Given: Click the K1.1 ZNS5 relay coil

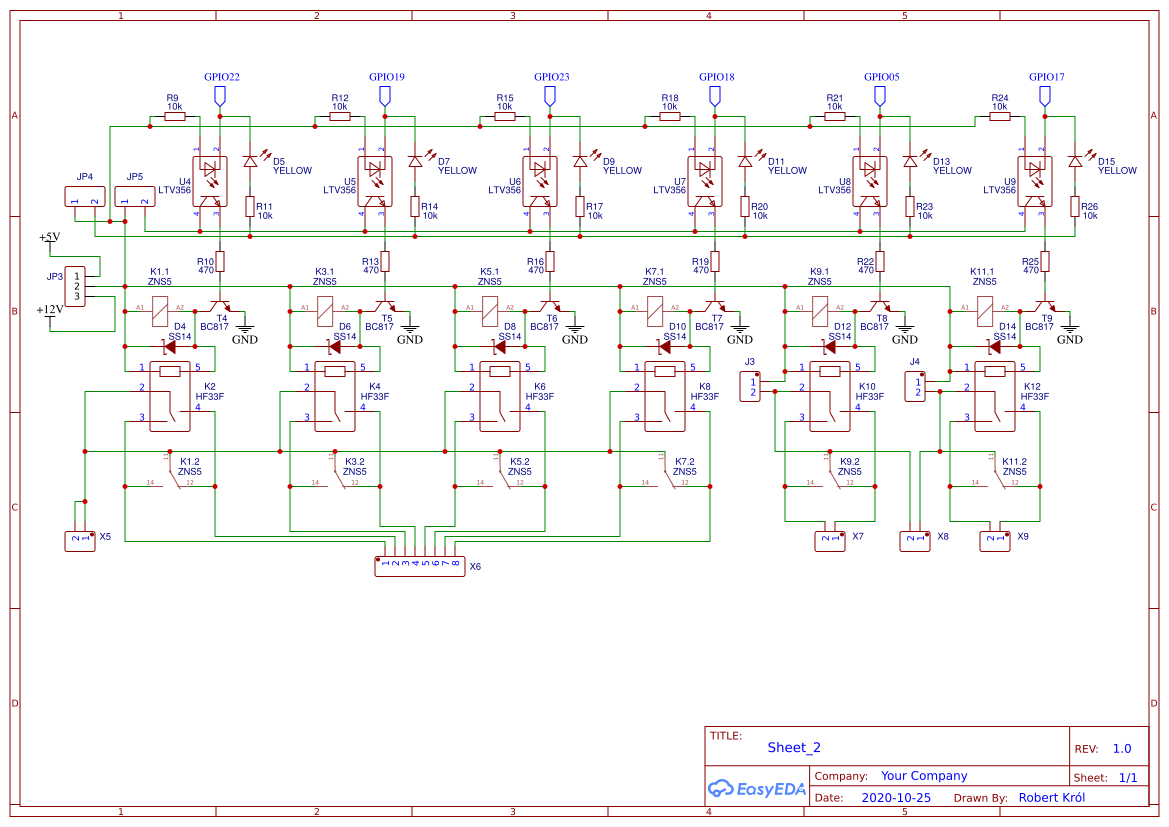Looking at the screenshot, I should click(x=160, y=314).
